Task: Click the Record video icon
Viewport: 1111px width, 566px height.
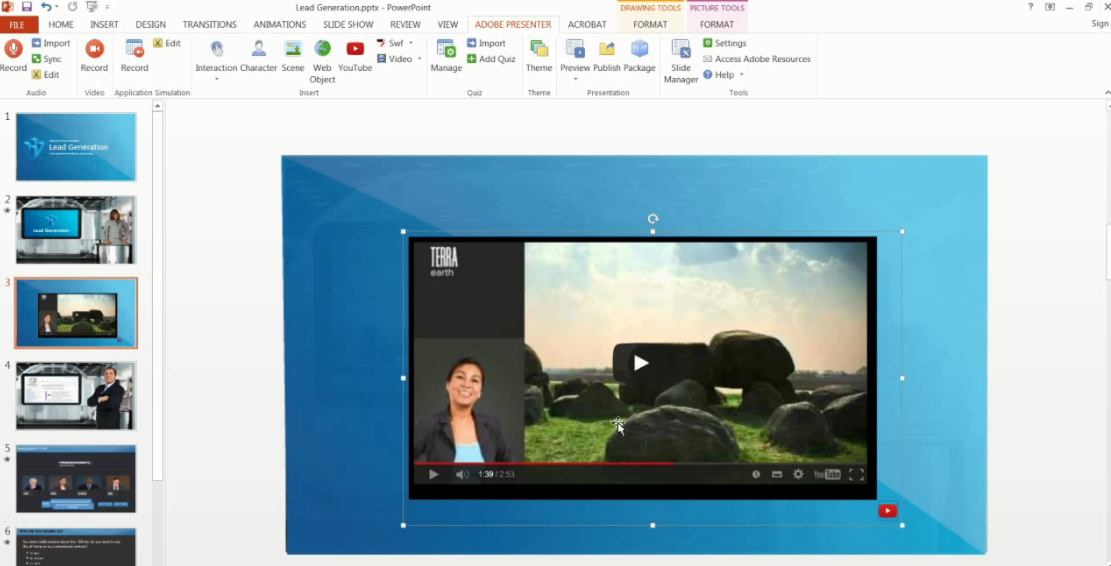Action: [x=94, y=49]
